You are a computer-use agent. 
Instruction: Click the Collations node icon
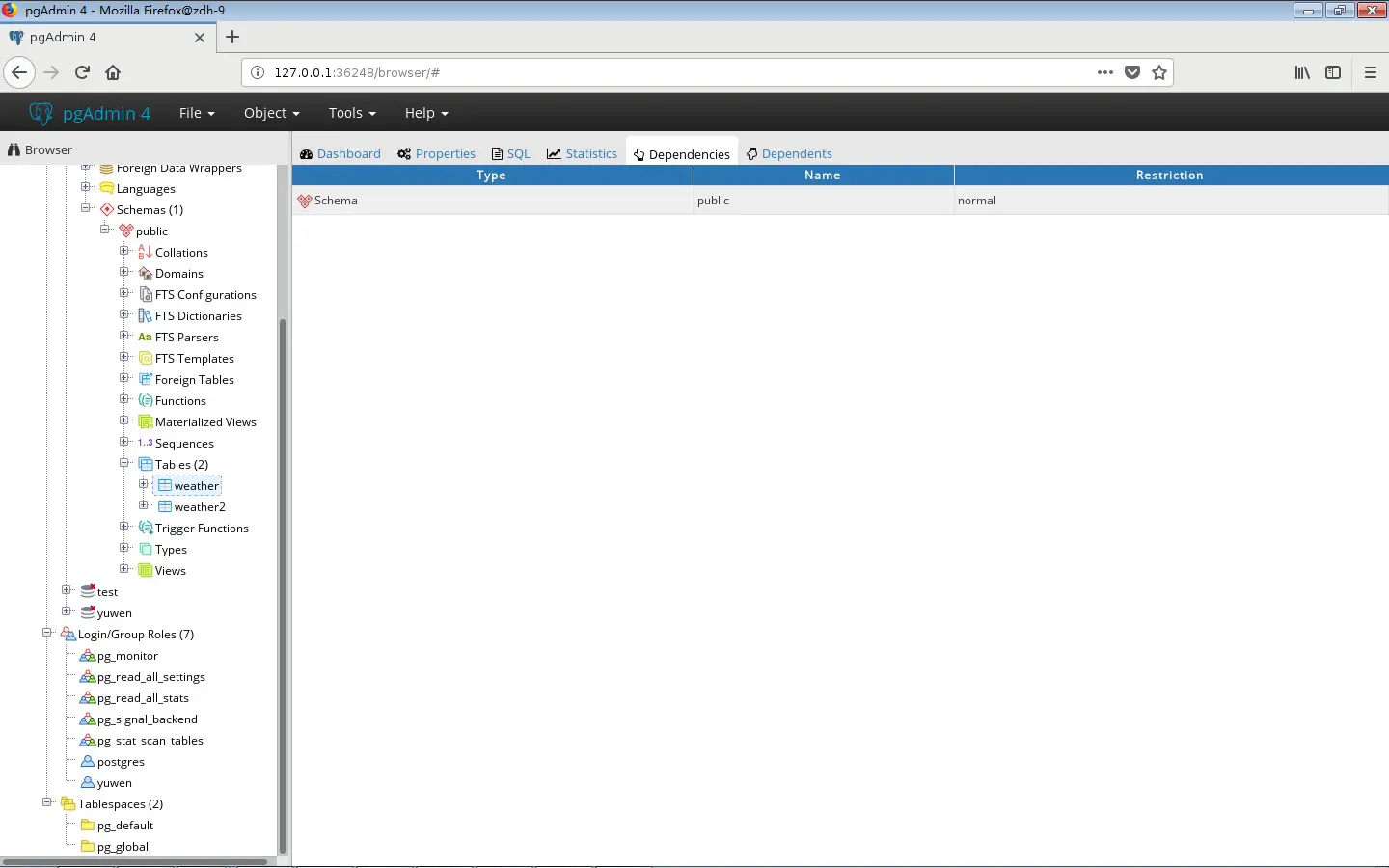[x=145, y=252]
